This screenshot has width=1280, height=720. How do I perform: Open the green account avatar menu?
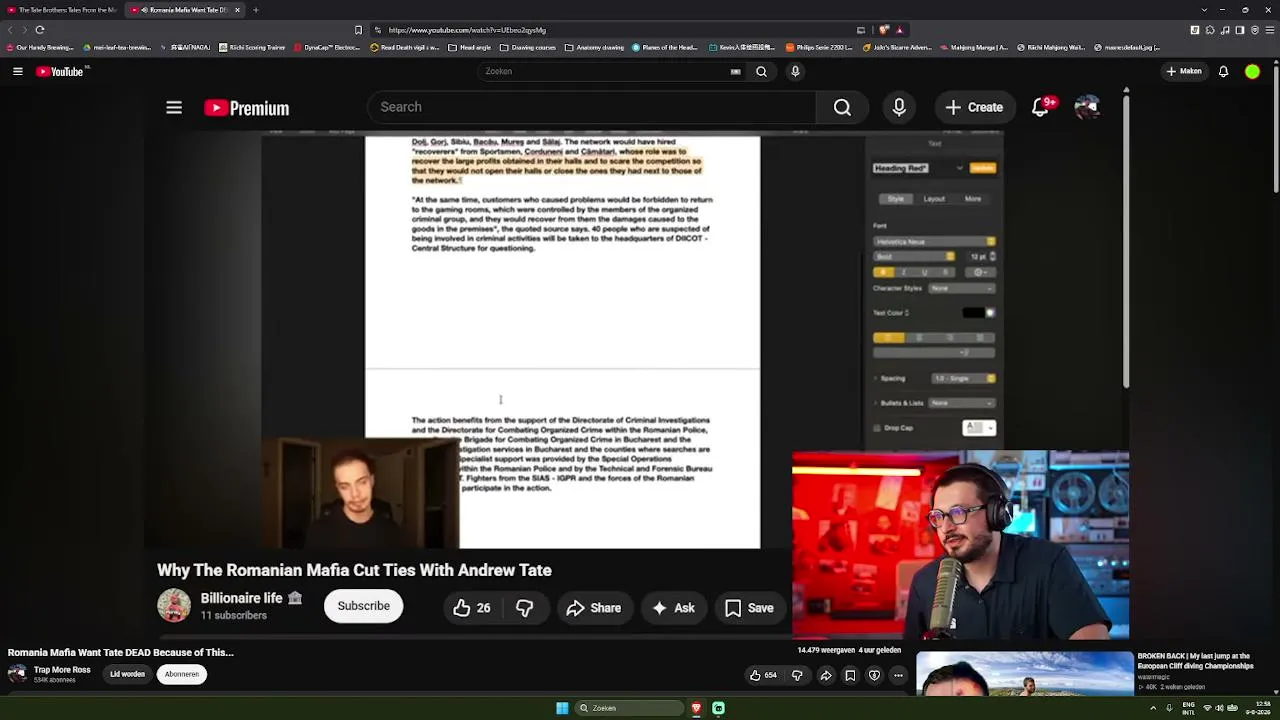(1252, 71)
